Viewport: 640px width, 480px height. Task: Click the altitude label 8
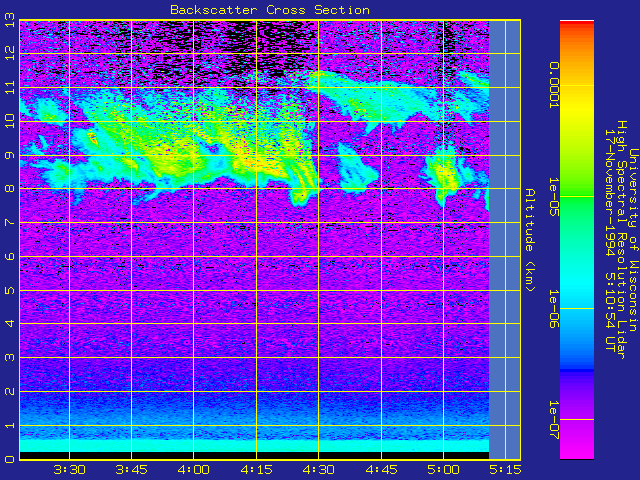10,189
